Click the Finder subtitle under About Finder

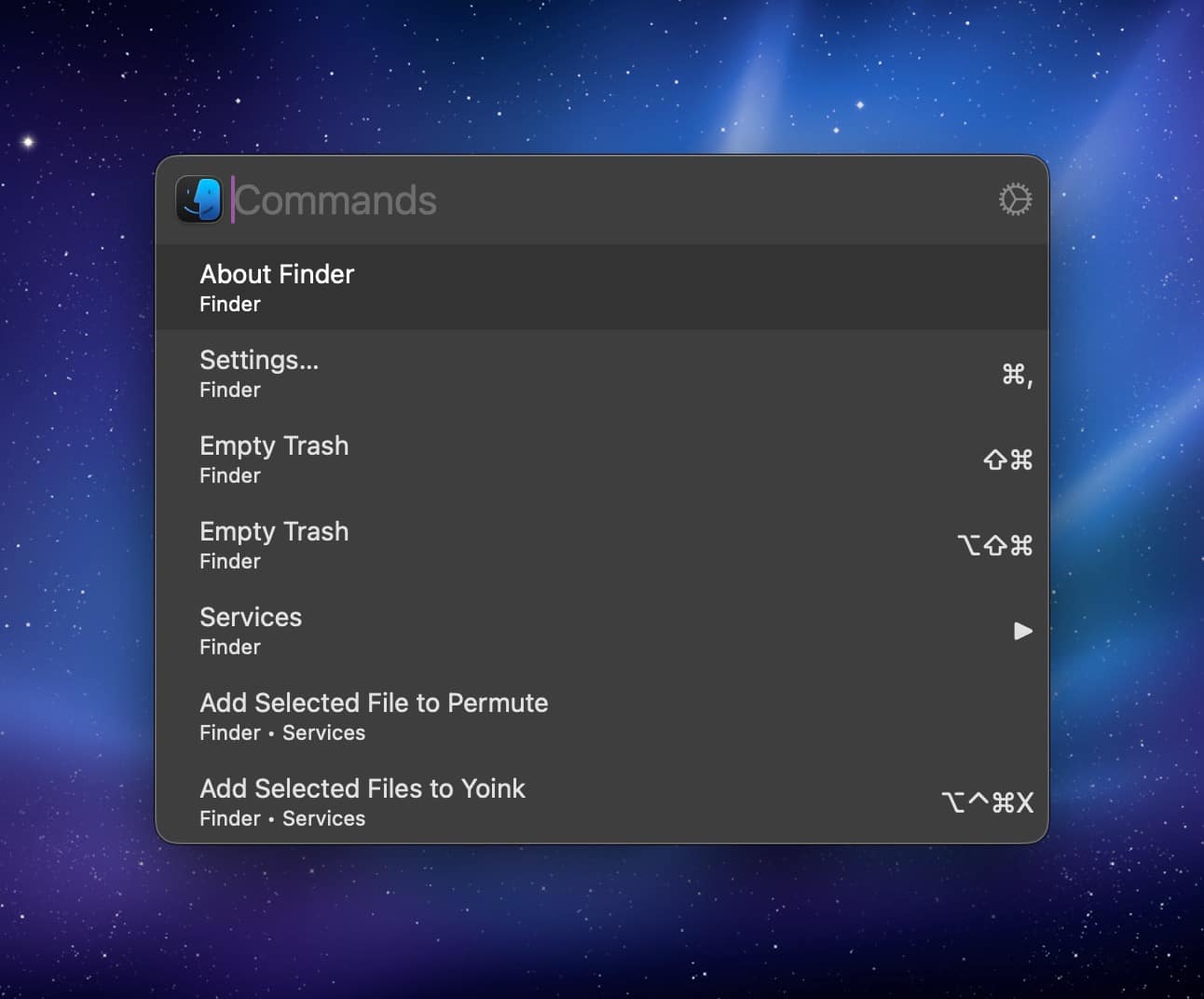pyautogui.click(x=229, y=304)
